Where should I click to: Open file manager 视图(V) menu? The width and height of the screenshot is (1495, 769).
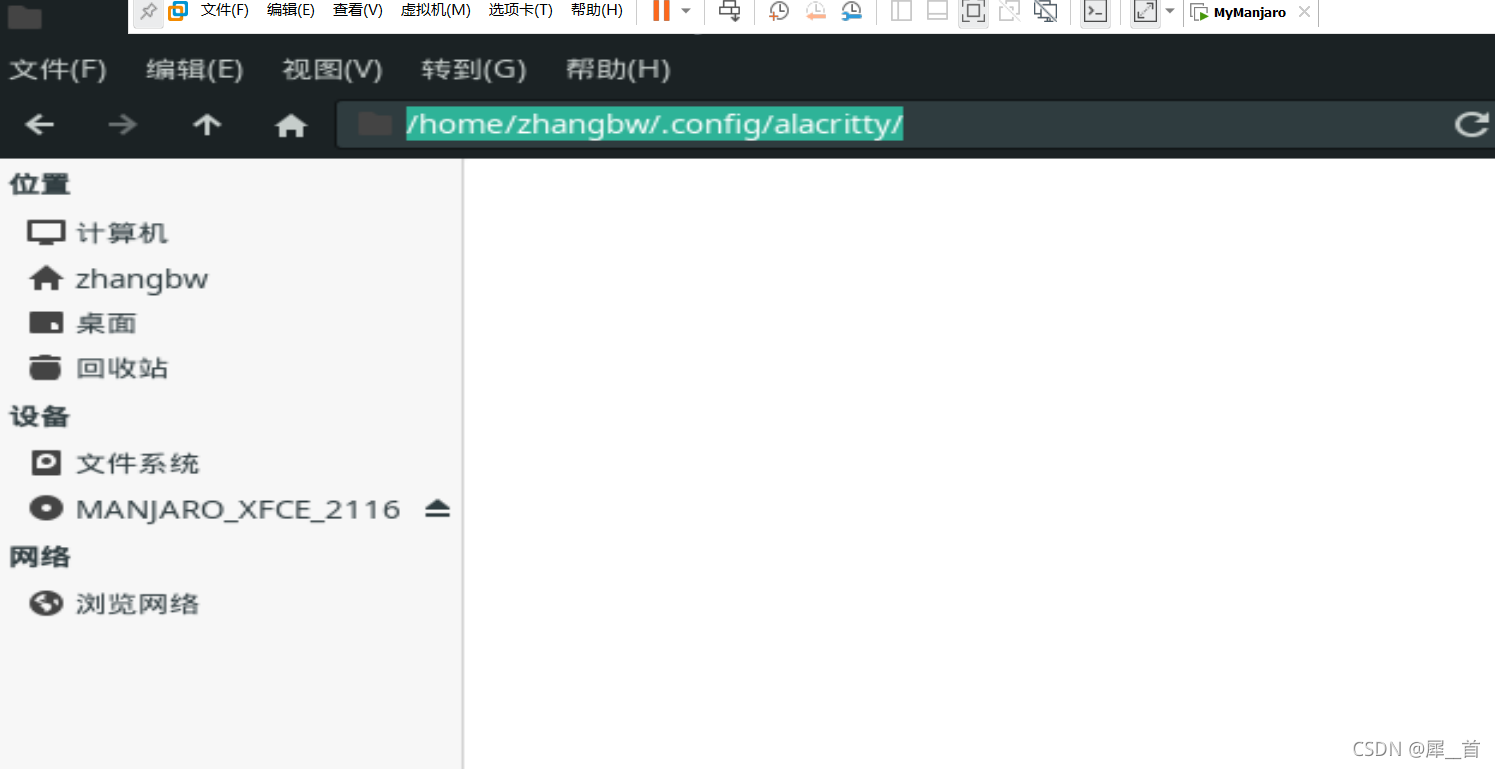pyautogui.click(x=333, y=69)
